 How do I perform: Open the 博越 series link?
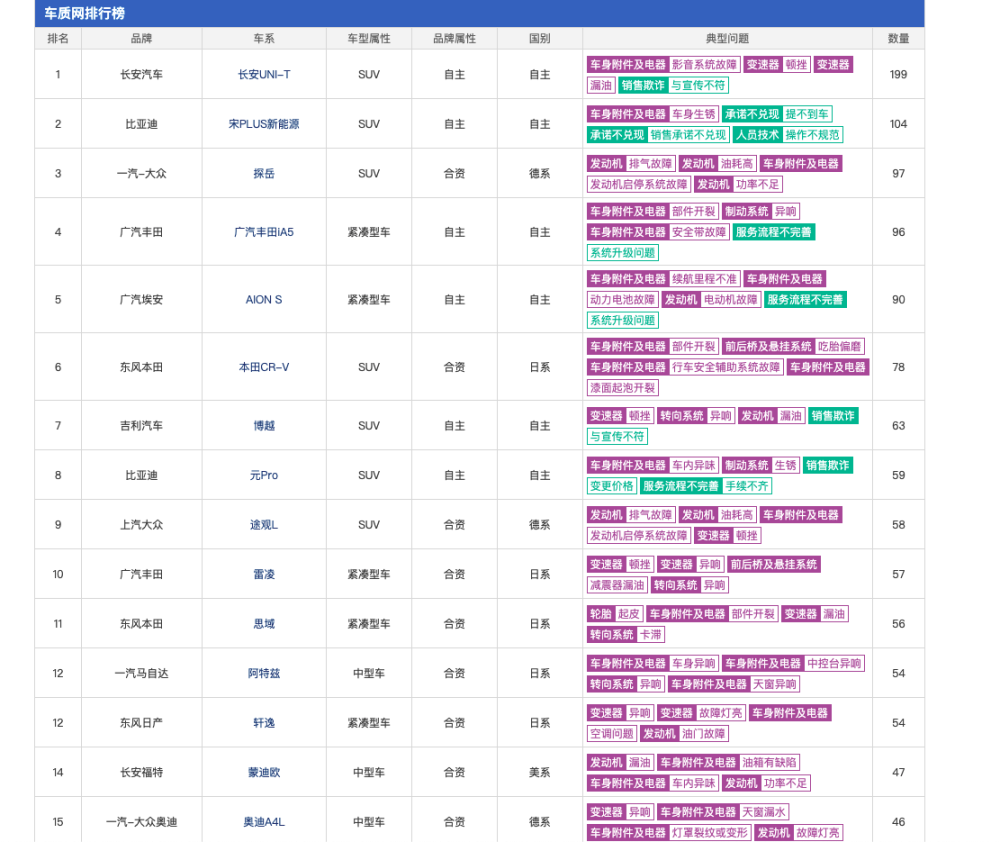point(264,426)
